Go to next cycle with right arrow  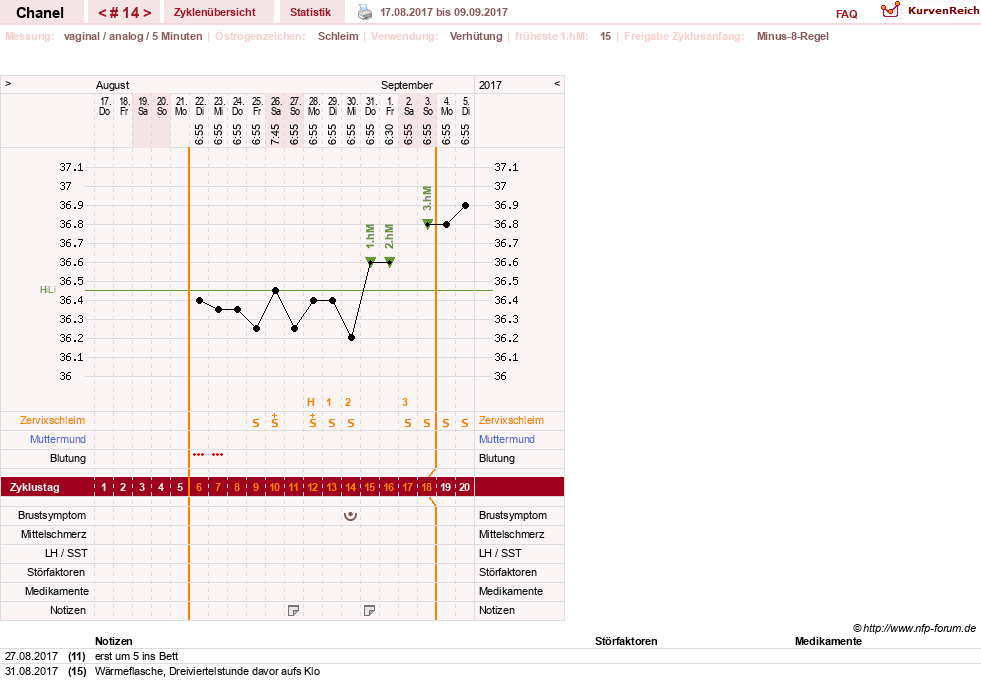tap(147, 13)
